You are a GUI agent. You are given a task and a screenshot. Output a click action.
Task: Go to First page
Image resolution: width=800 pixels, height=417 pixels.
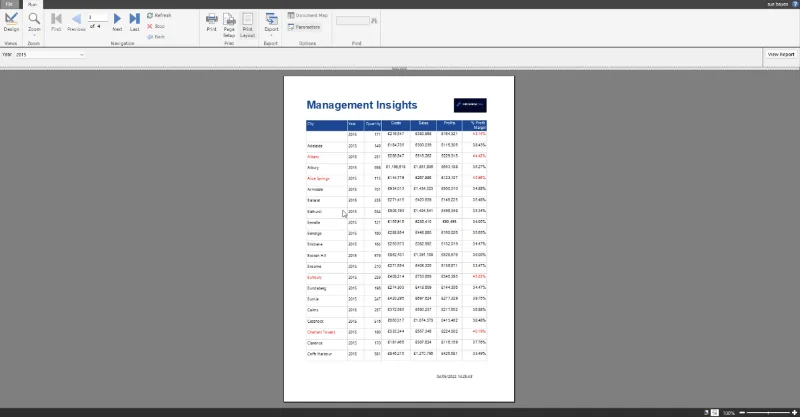point(56,22)
